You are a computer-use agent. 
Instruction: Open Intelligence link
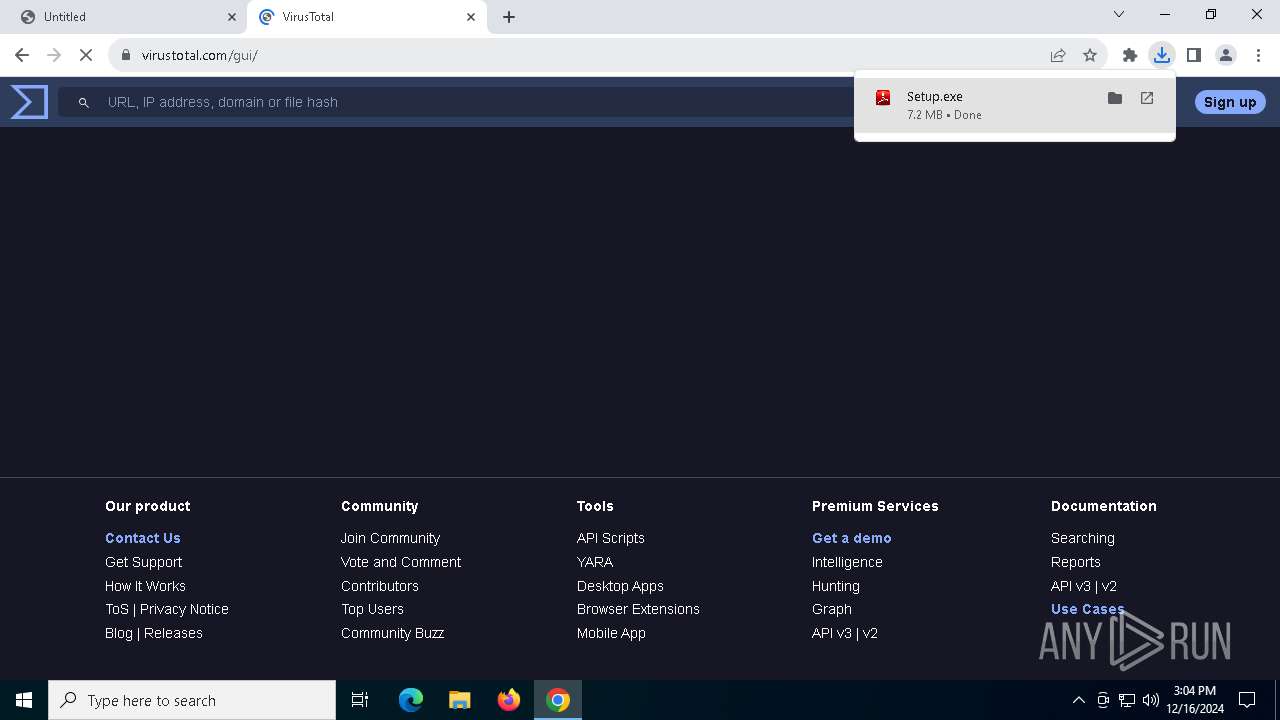847,562
